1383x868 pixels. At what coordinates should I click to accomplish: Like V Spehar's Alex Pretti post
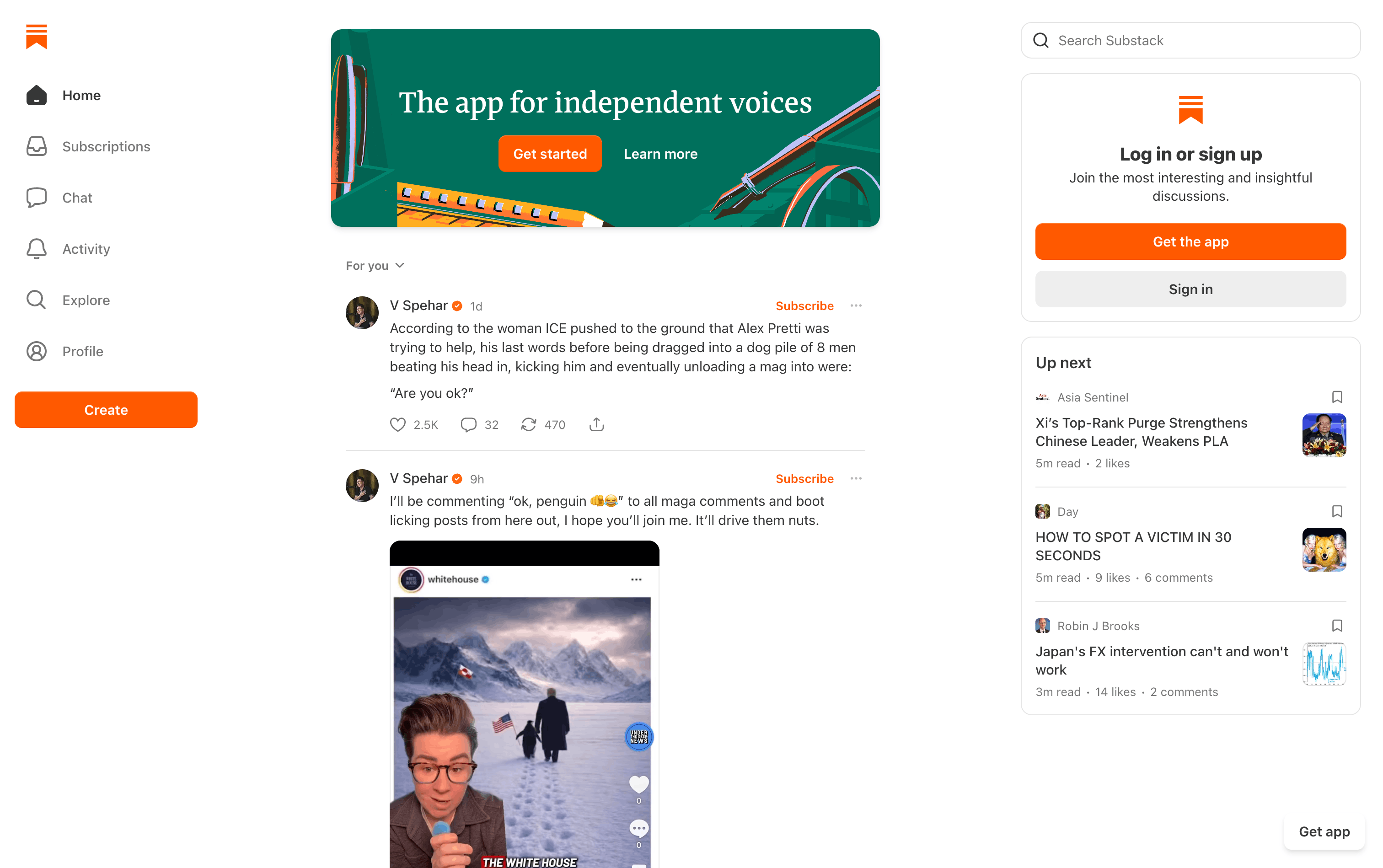coord(398,425)
